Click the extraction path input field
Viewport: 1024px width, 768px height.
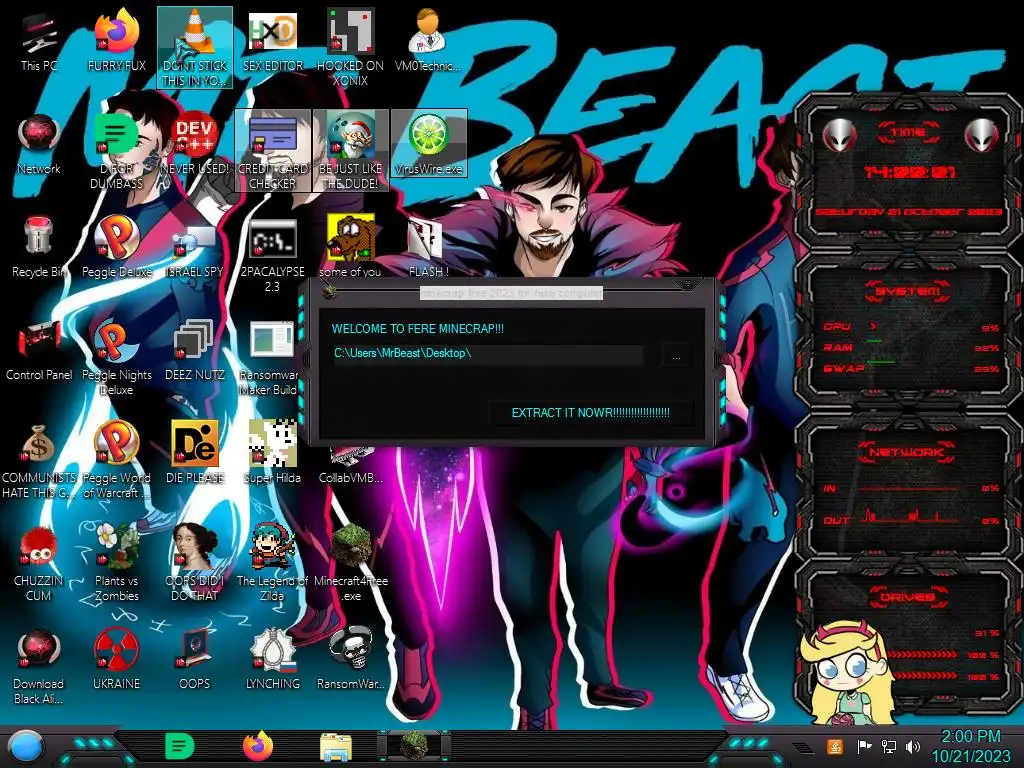488,353
